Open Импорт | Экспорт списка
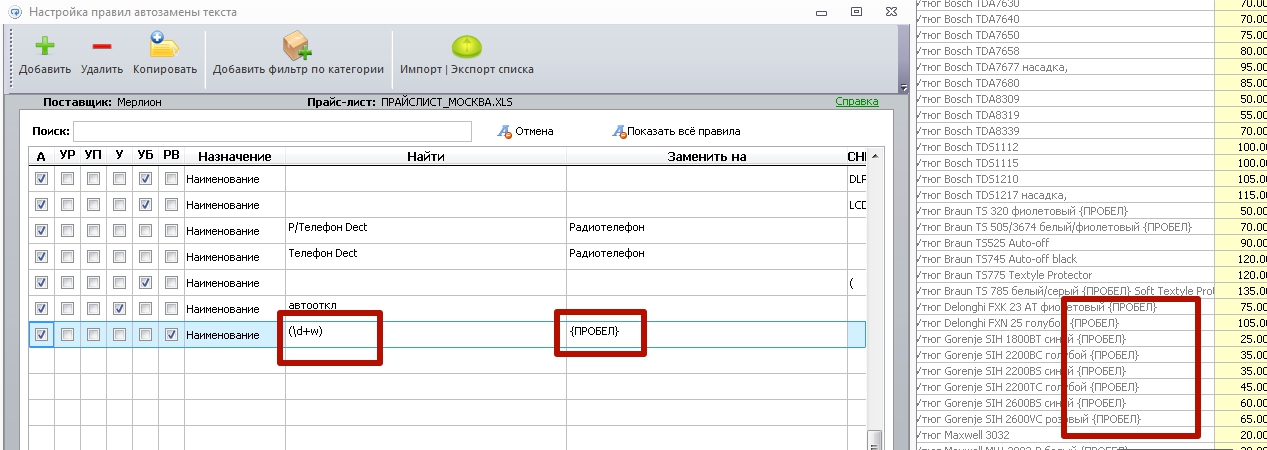This screenshot has width=1267, height=450. coord(466,56)
